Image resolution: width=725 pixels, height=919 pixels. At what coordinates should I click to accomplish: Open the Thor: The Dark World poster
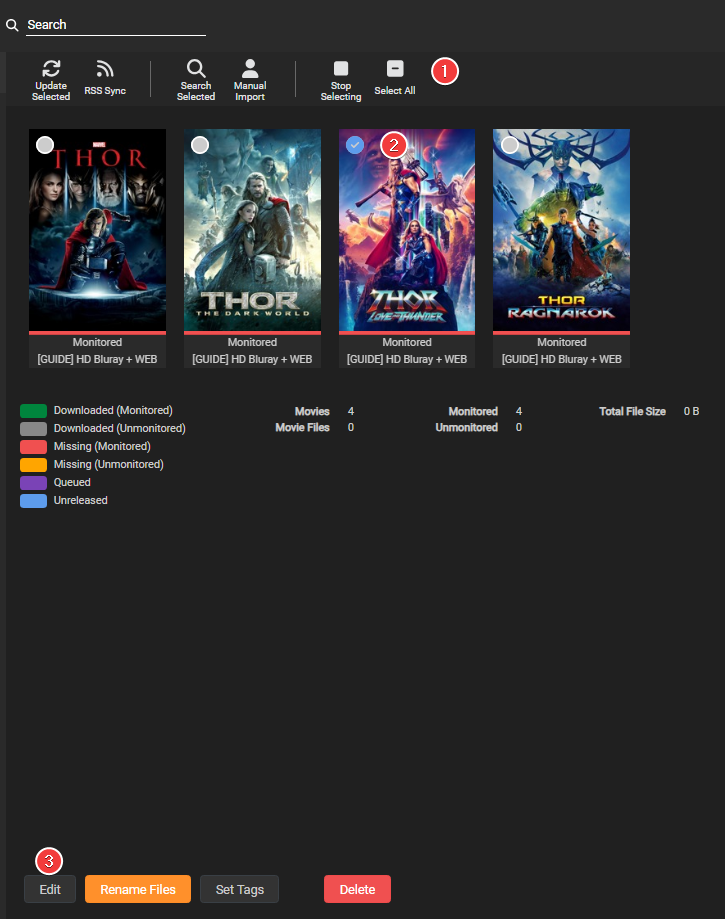coord(252,240)
